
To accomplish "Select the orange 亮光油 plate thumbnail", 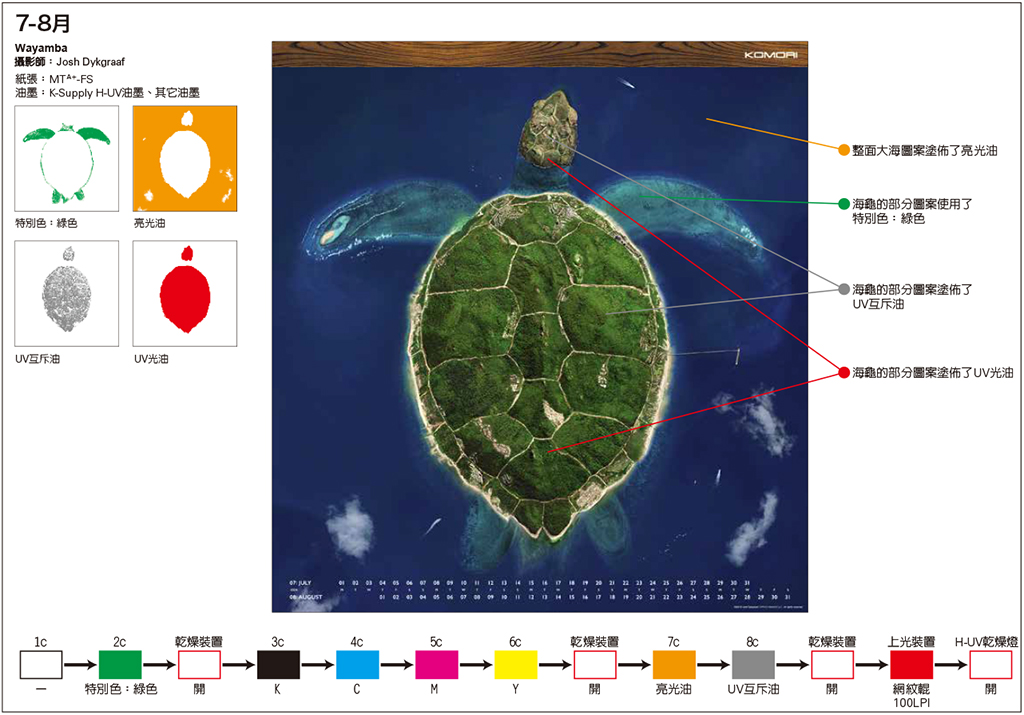I will pyautogui.click(x=185, y=158).
